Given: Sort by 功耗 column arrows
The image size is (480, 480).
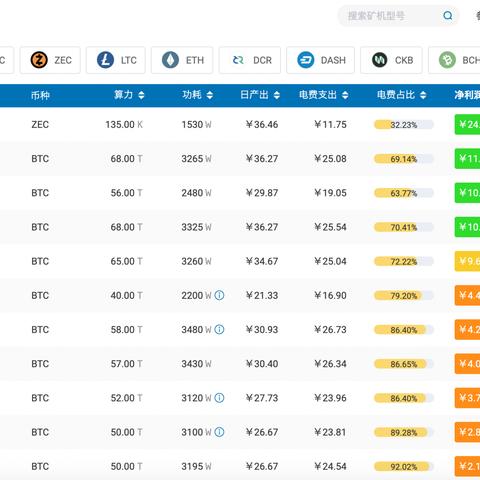Looking at the screenshot, I should point(210,95).
